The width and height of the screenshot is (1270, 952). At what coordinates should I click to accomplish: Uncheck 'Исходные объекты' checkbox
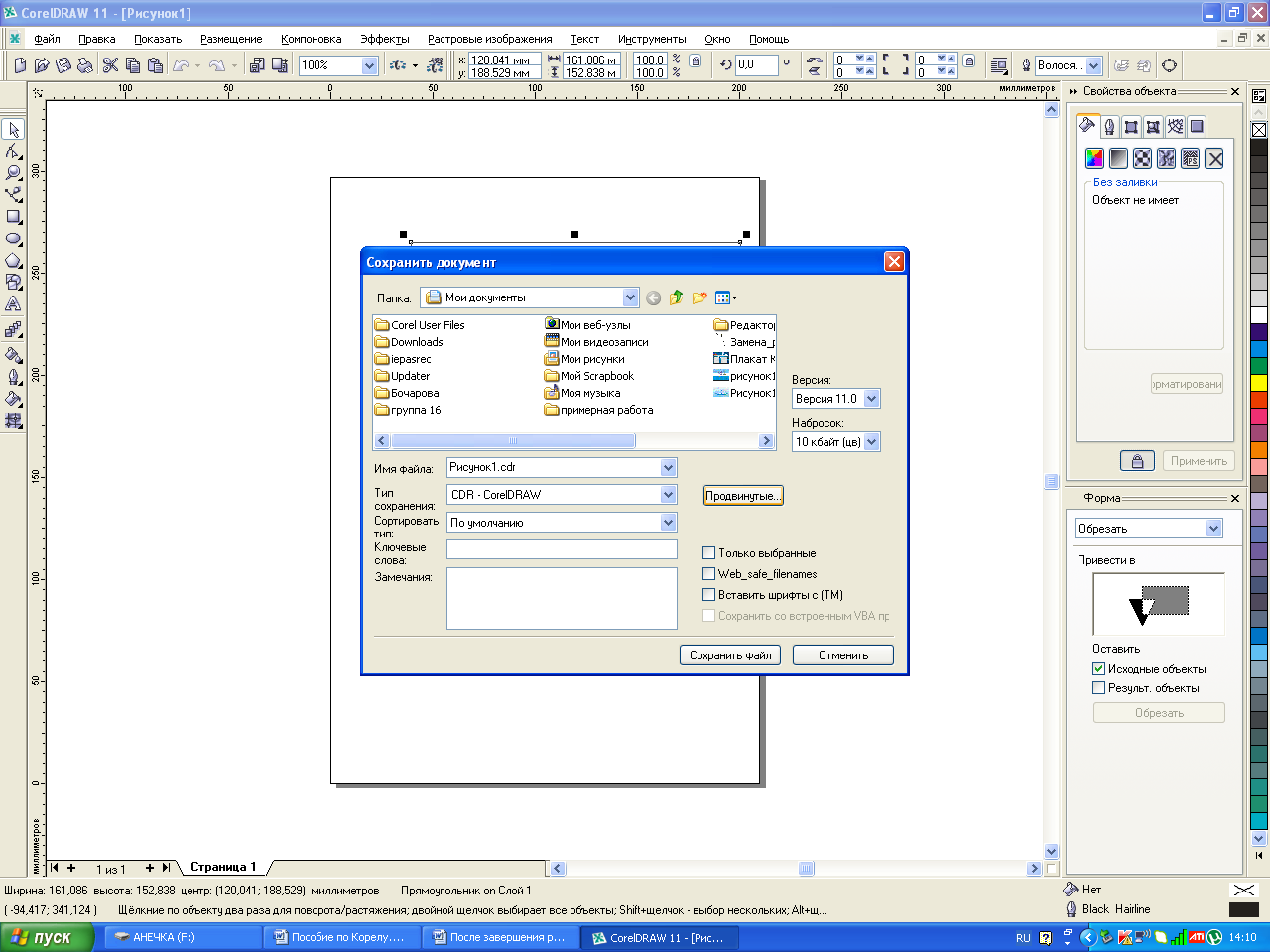coord(1098,669)
